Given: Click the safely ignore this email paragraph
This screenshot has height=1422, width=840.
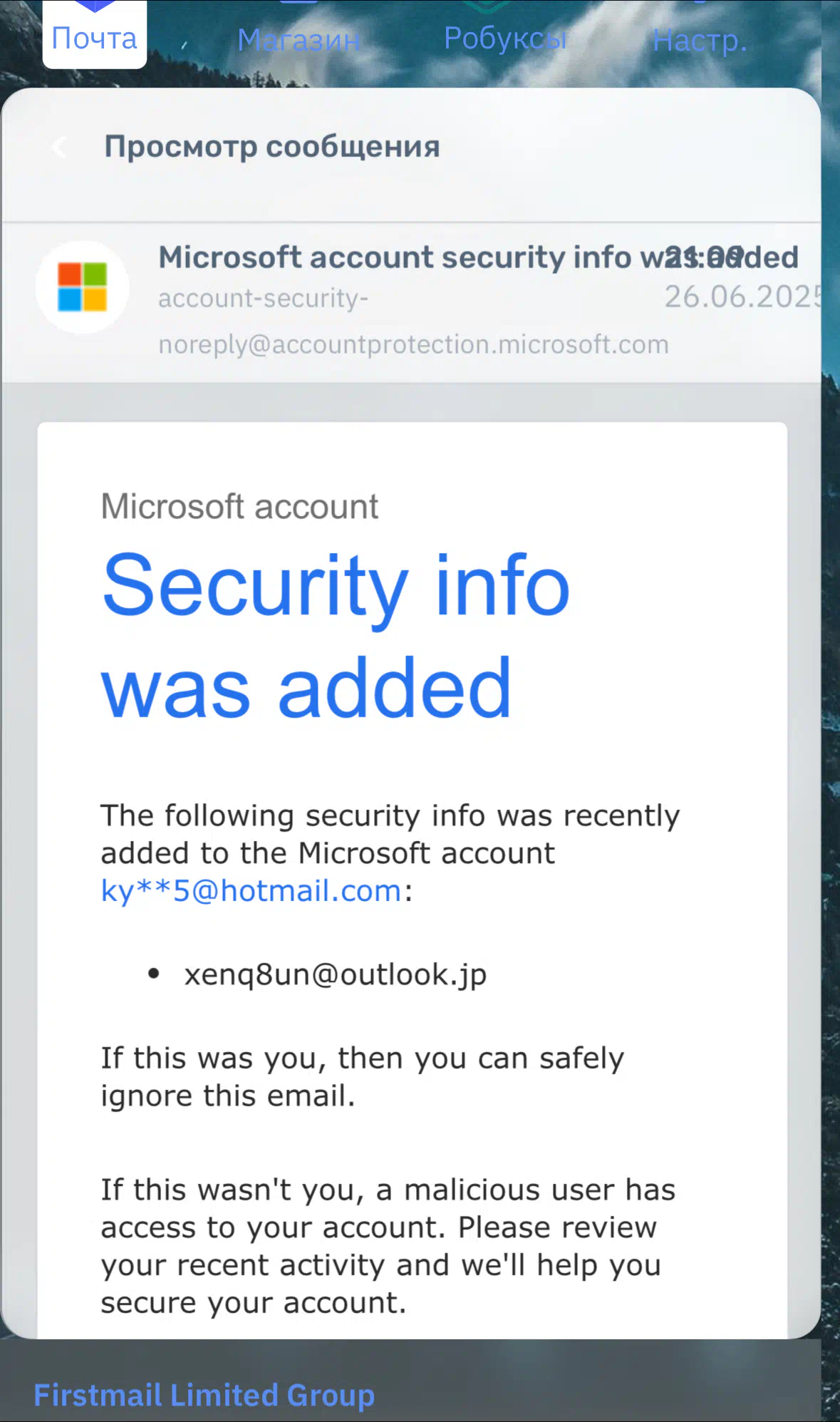Looking at the screenshot, I should pos(363,1077).
